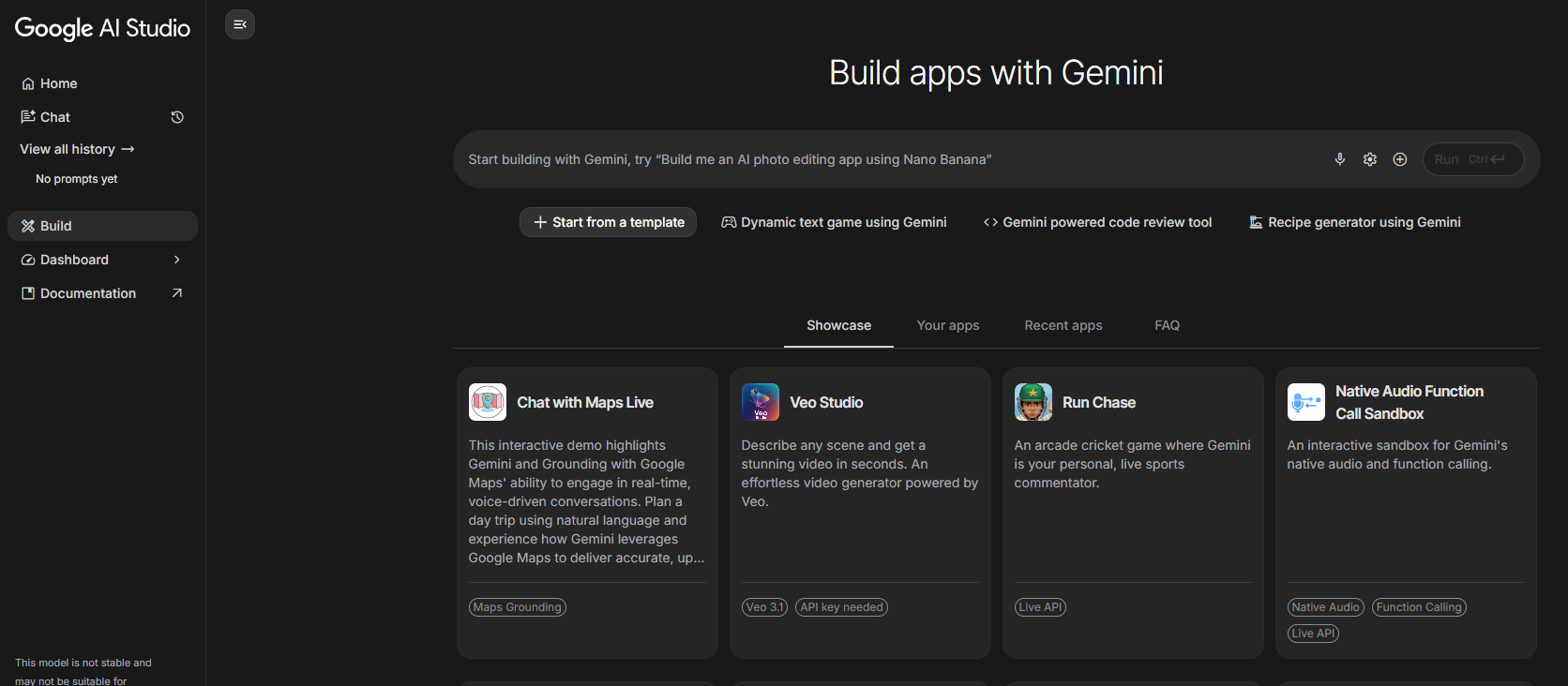Image resolution: width=1568 pixels, height=686 pixels.
Task: Click the Run Chase app icon
Action: click(1033, 402)
